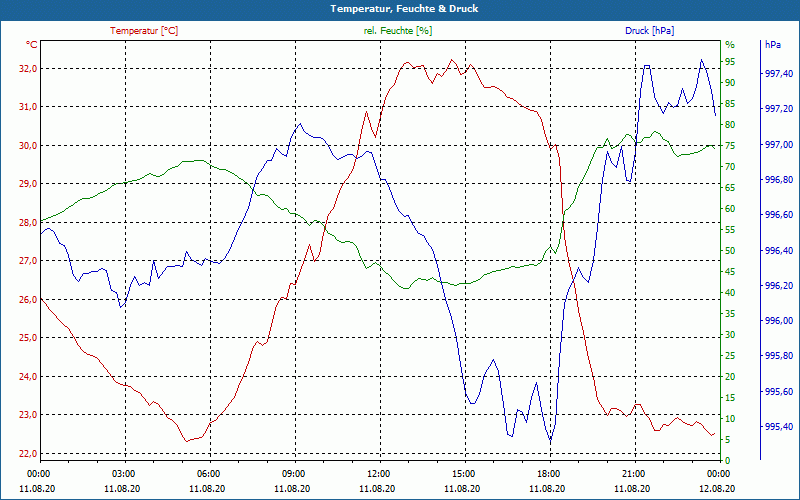
Task: Click the '°C' axis unit label
Action: click(32, 45)
